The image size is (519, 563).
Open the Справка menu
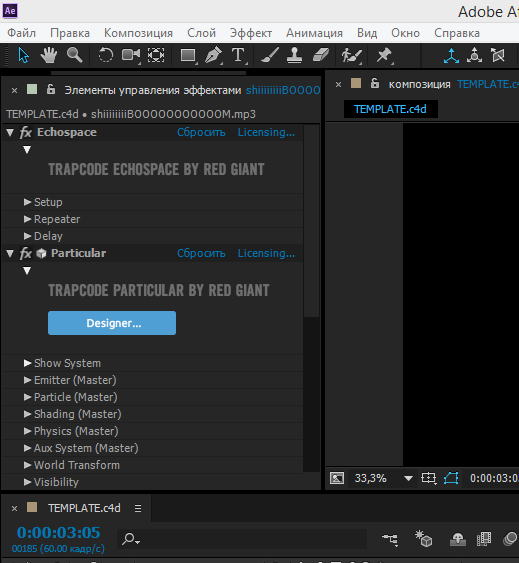coord(457,33)
